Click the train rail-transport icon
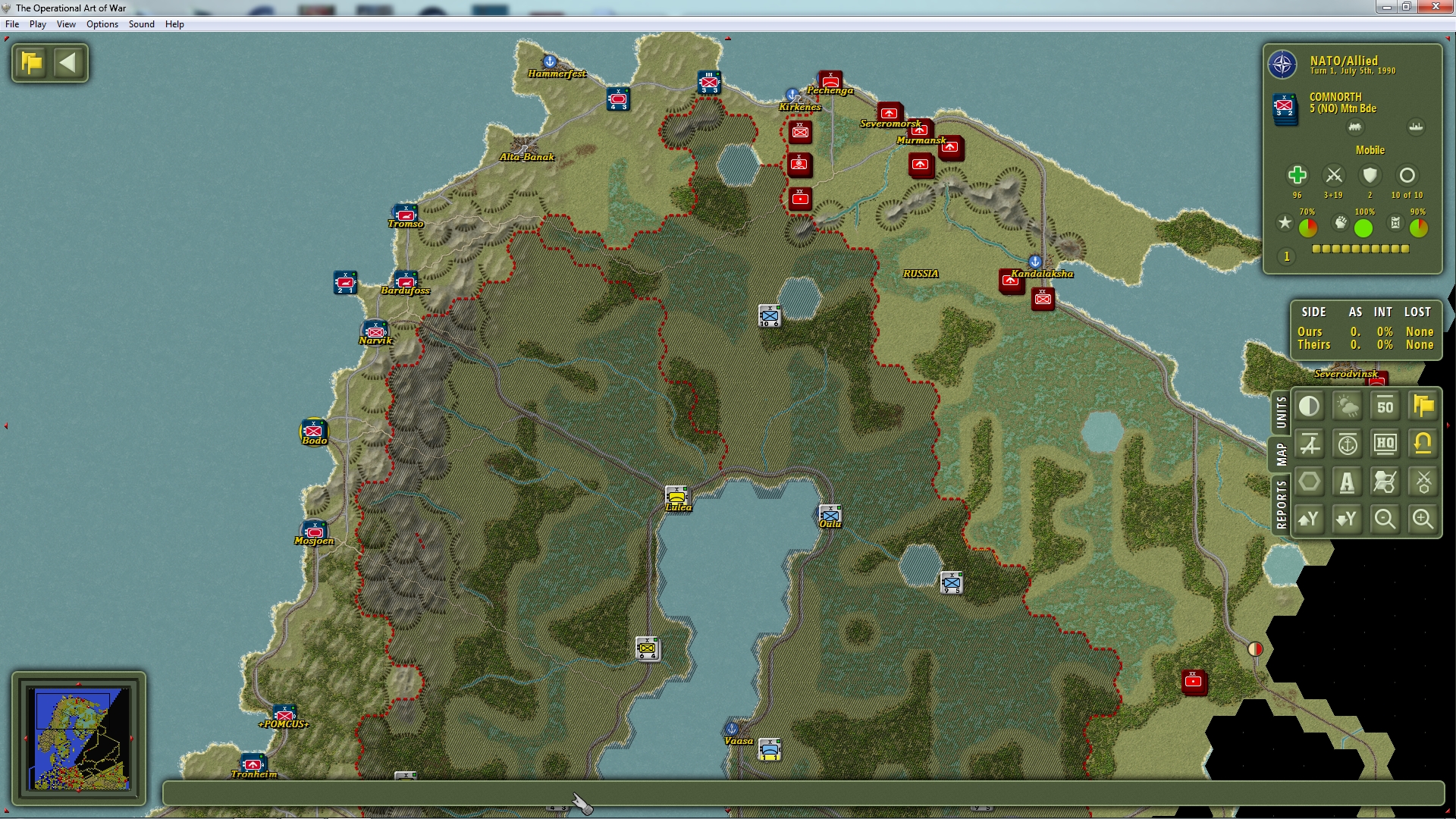 point(1355,127)
